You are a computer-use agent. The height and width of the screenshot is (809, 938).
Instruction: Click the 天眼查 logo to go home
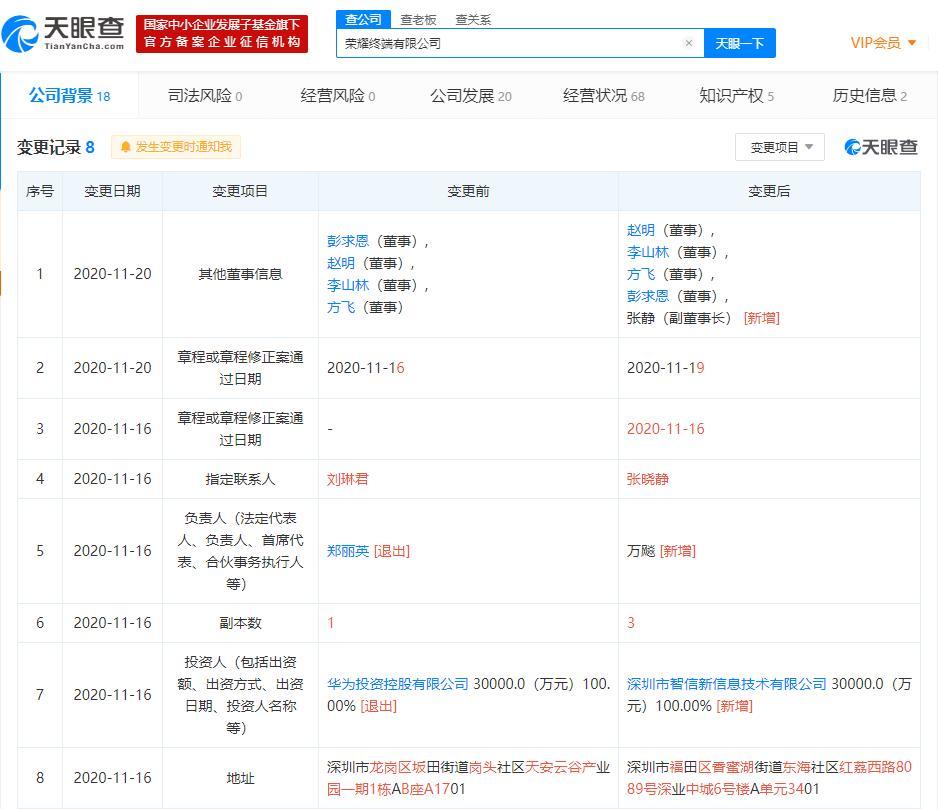click(63, 34)
